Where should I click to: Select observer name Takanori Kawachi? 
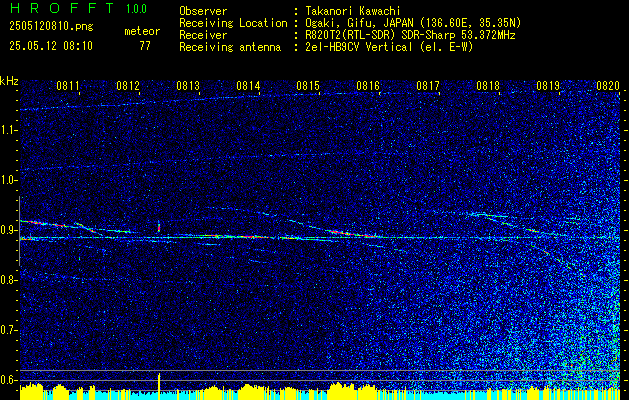[353, 11]
